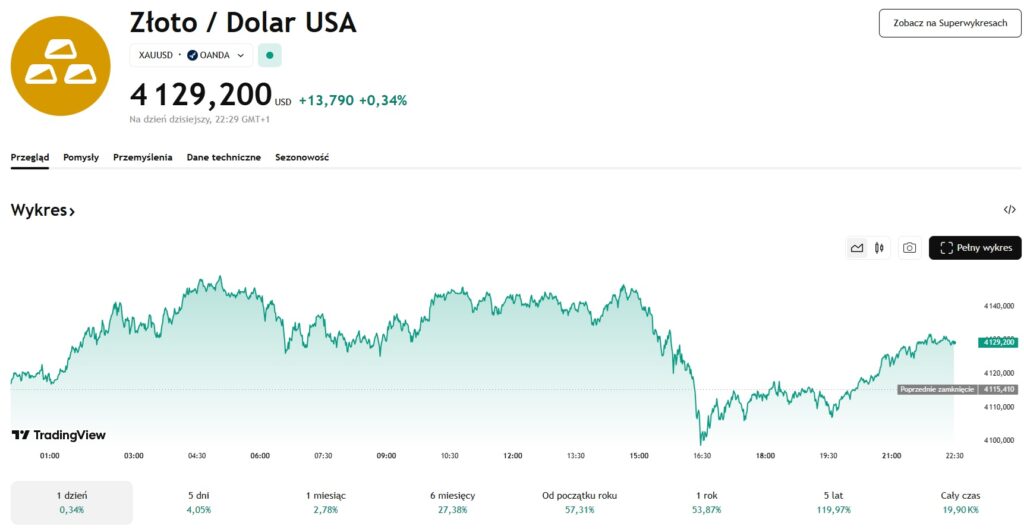Choose the Od początku roku range

pos(579,502)
